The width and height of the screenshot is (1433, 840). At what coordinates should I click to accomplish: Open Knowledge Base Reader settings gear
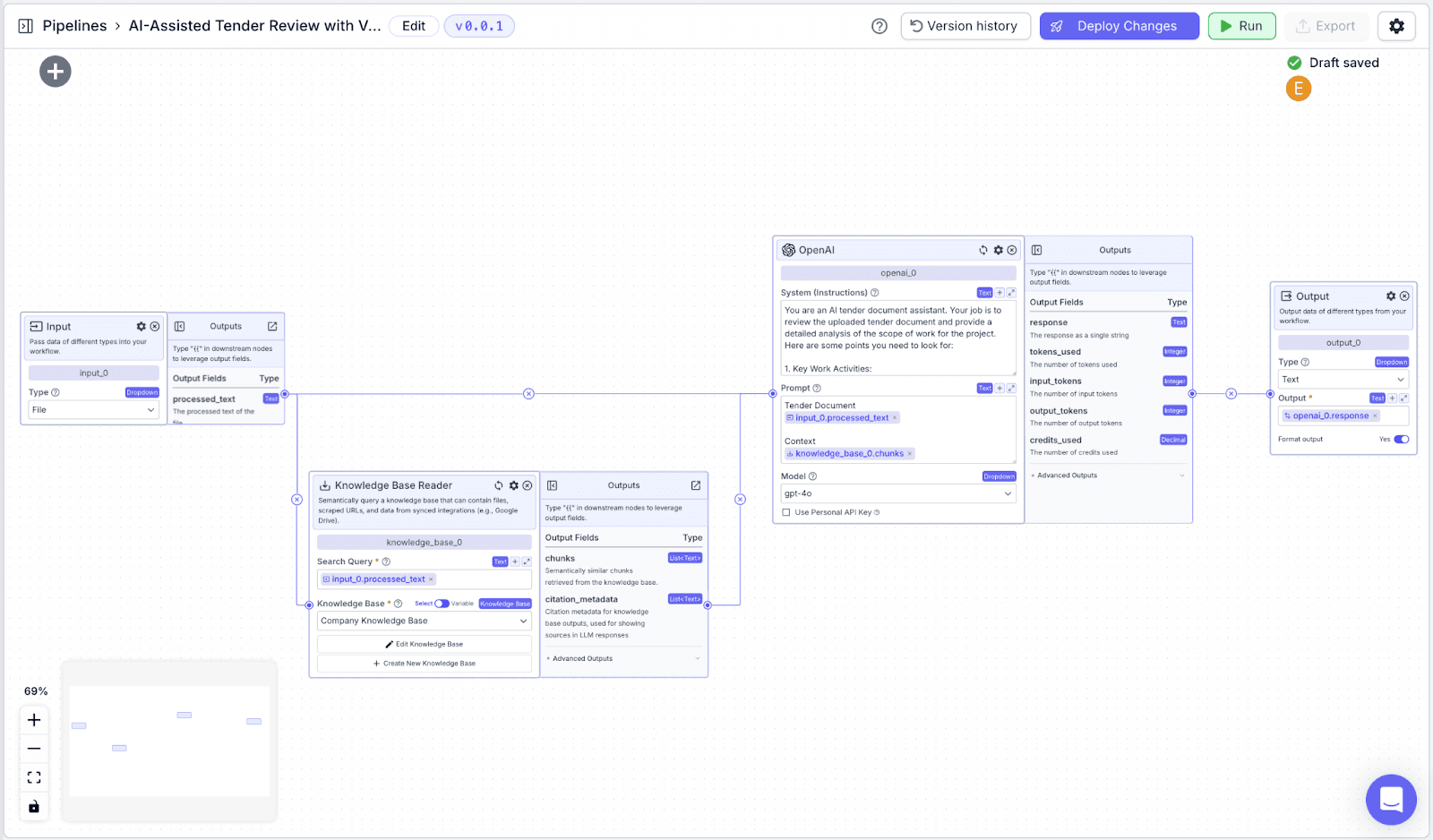(x=513, y=485)
